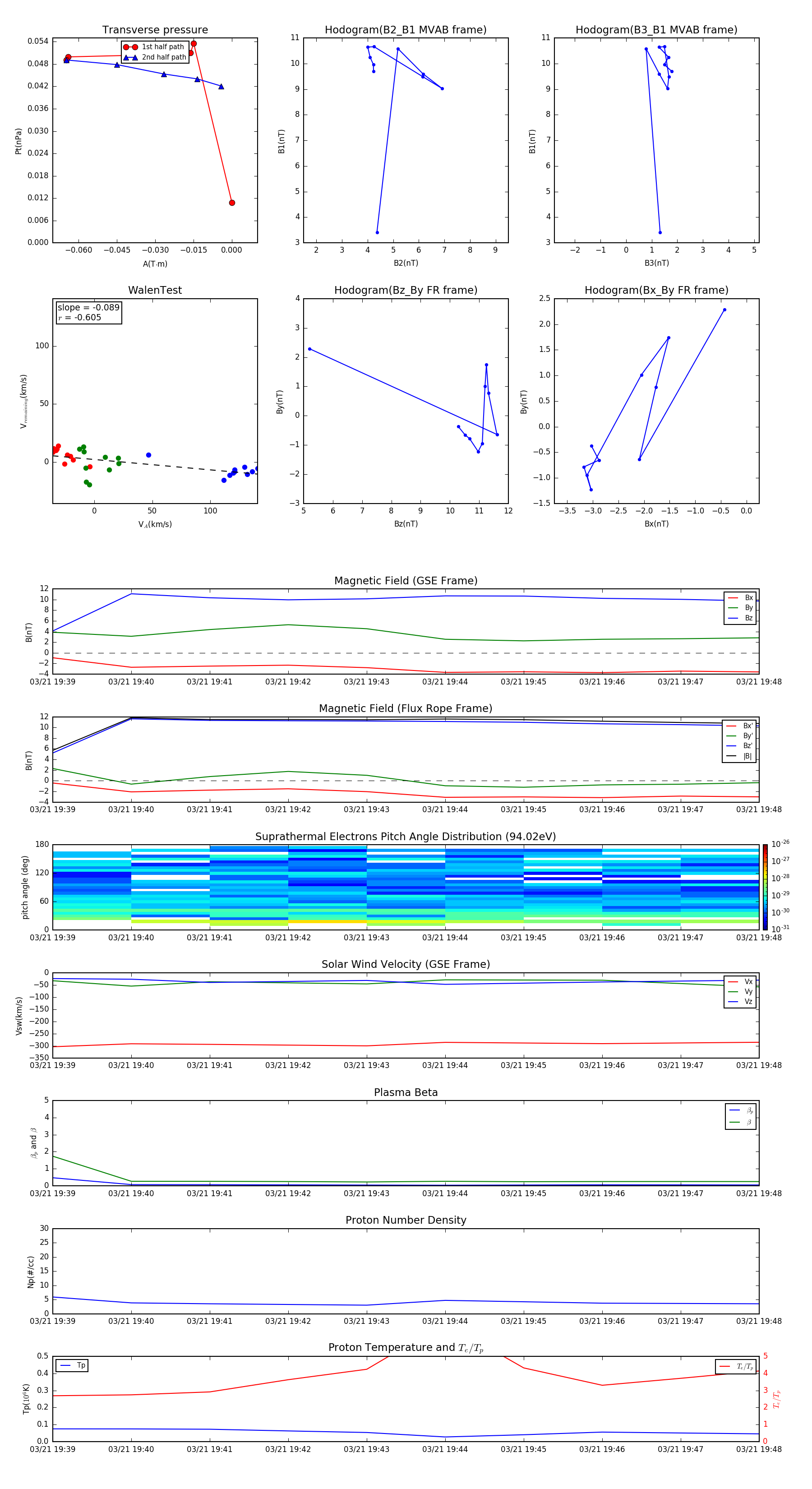The height and width of the screenshot is (1489, 812).
Task: Click 'Vy' in the solar wind legend
Action: (x=748, y=992)
